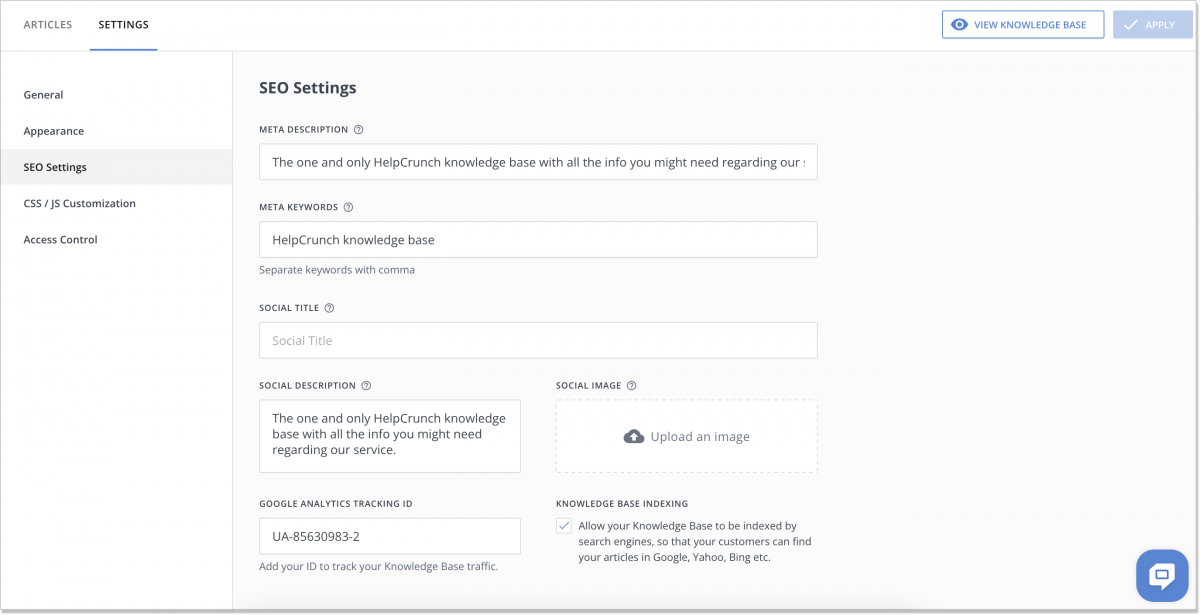Open the General settings section
The image size is (1200, 615).
click(x=43, y=94)
